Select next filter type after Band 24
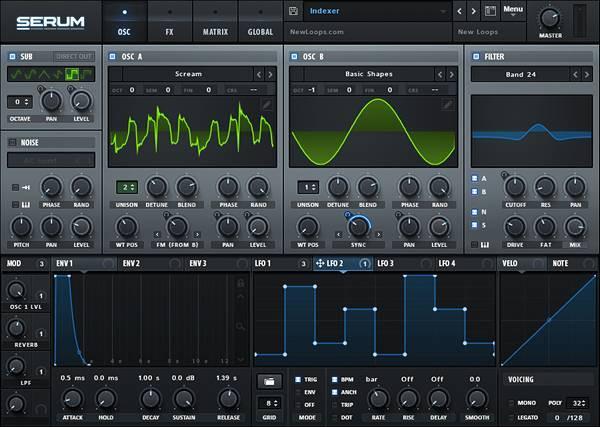 point(587,75)
